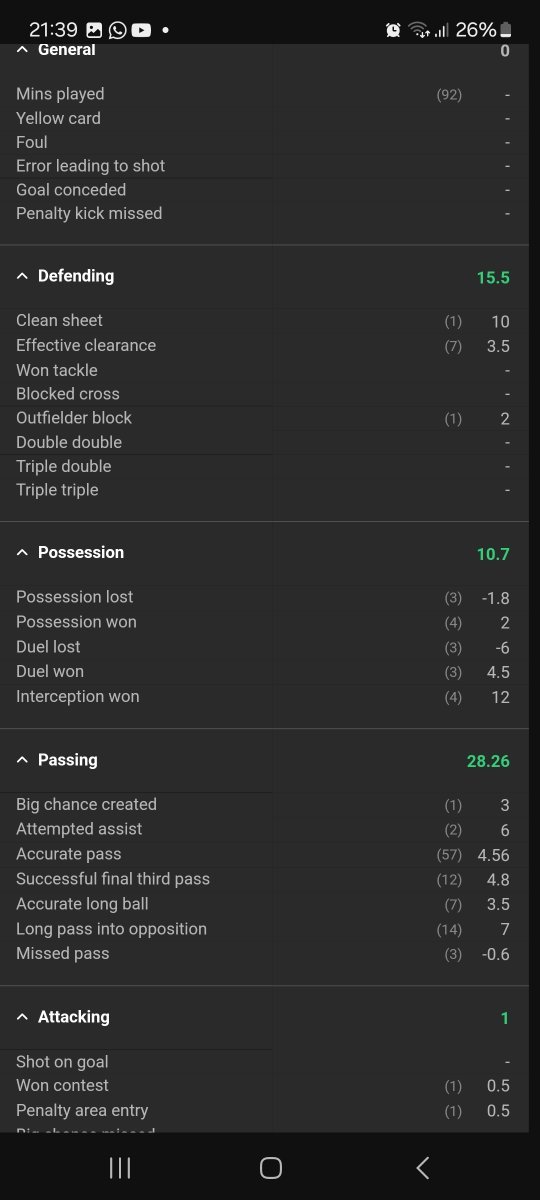Tap the YouTube notification icon
The image size is (540, 1200).
tap(141, 30)
